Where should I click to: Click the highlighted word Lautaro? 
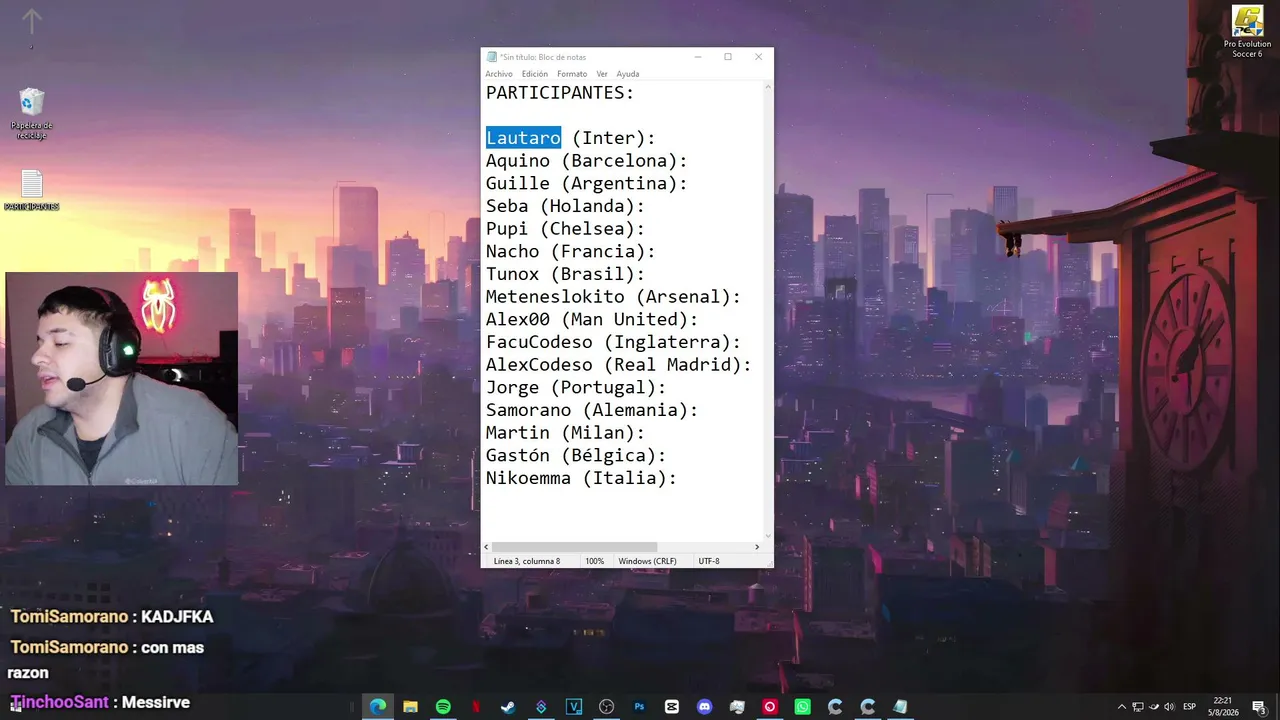[523, 138]
